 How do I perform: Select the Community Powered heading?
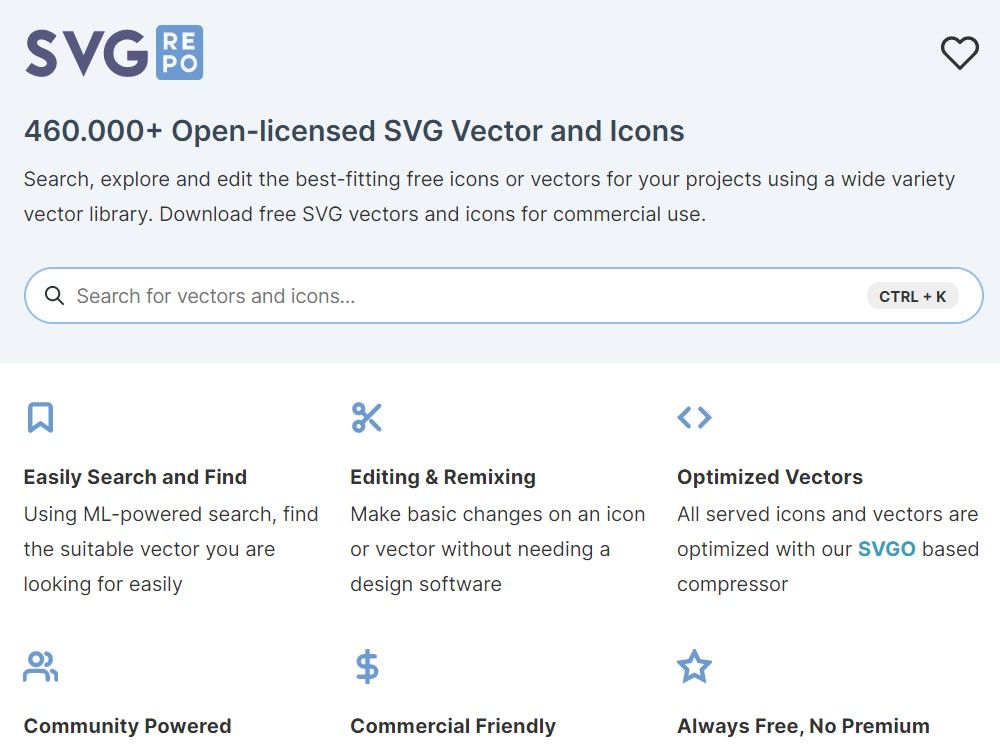point(128,726)
